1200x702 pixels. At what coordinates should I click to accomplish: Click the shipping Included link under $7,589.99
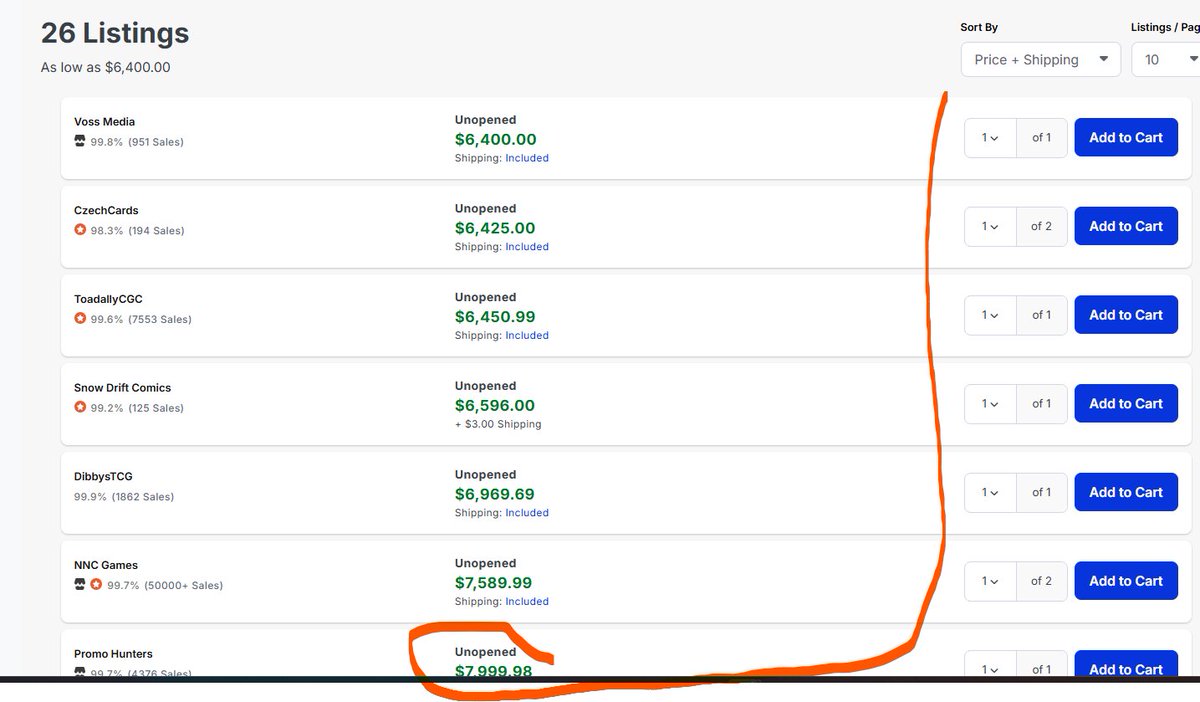tap(527, 602)
